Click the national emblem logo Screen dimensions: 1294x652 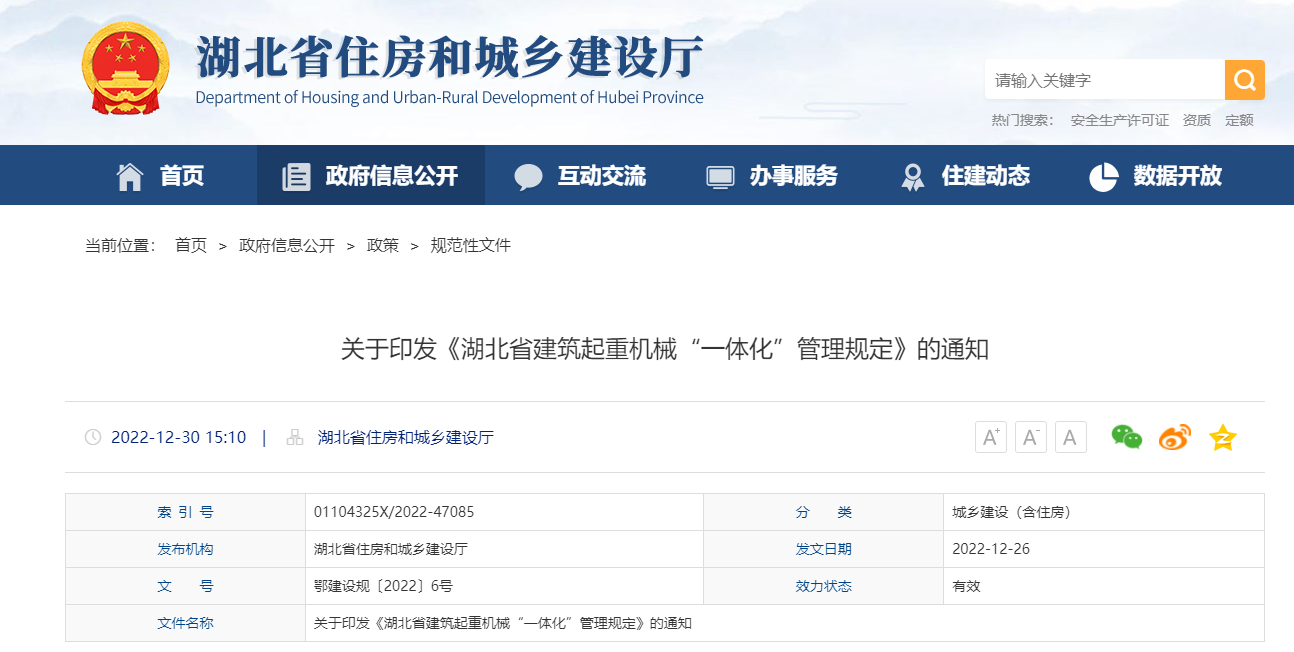[126, 68]
